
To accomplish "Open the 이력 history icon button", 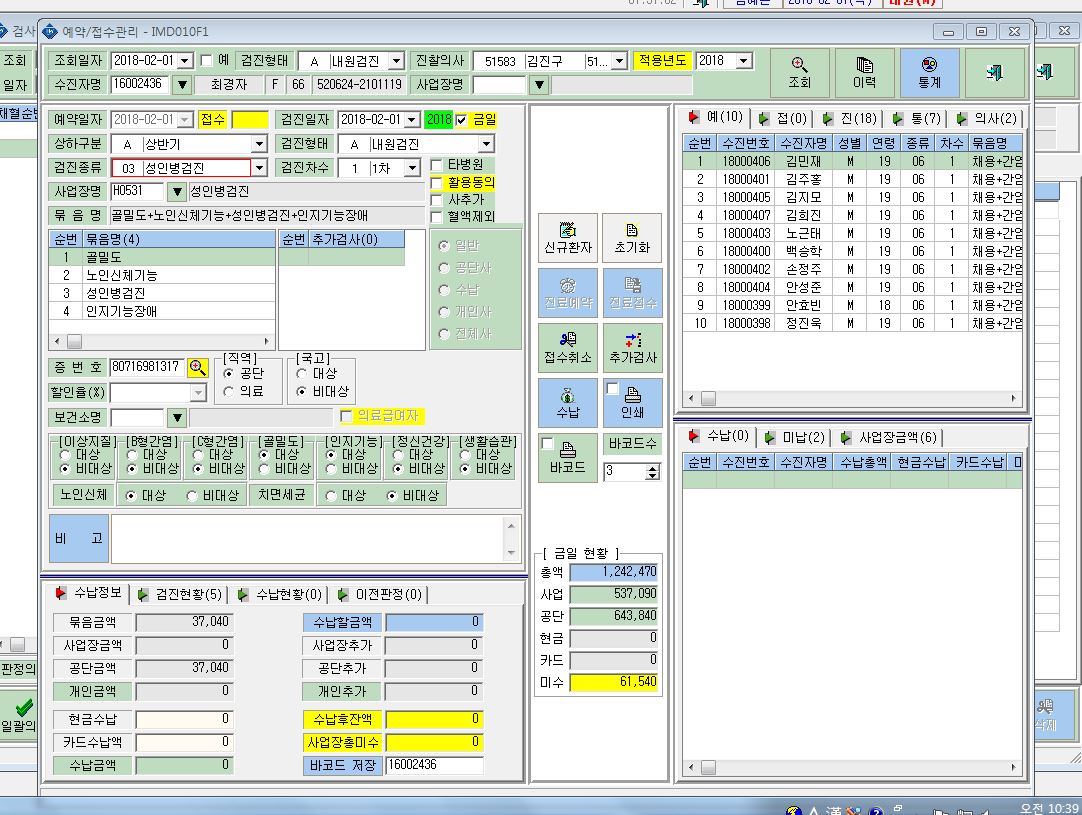I will [x=864, y=72].
